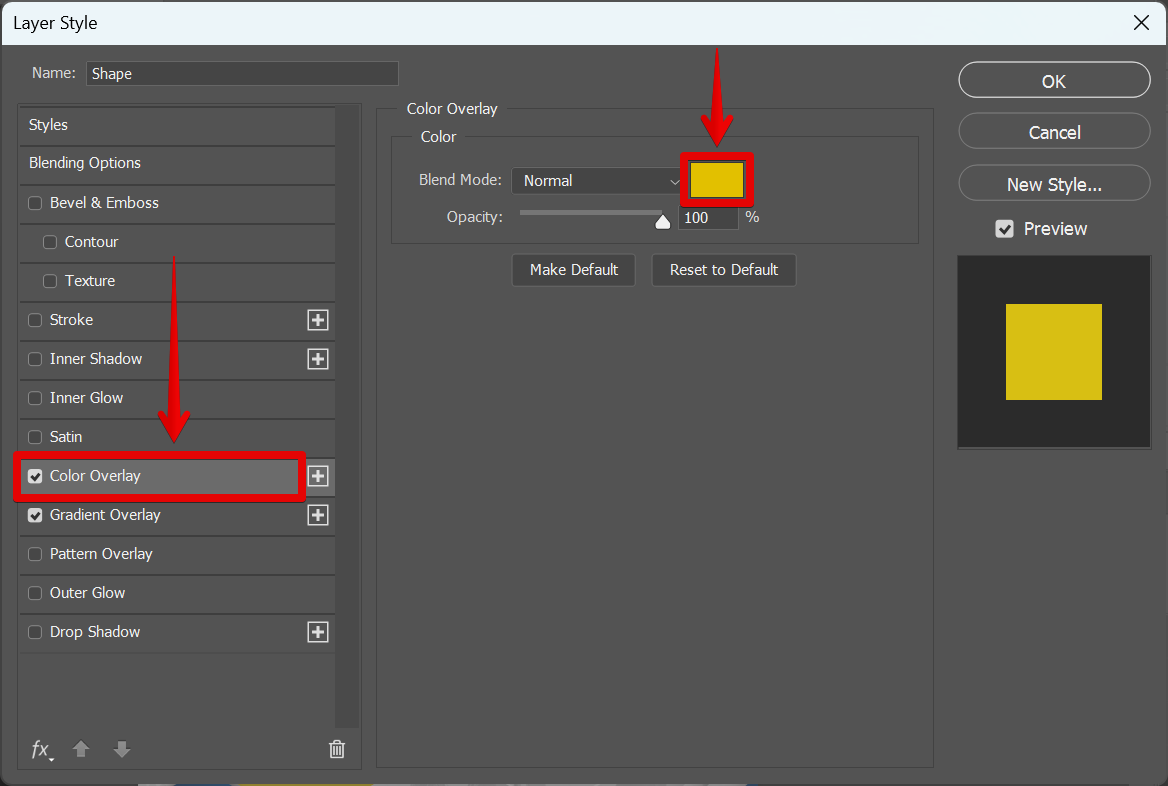Open the Drop Shadow settings row

(x=177, y=632)
